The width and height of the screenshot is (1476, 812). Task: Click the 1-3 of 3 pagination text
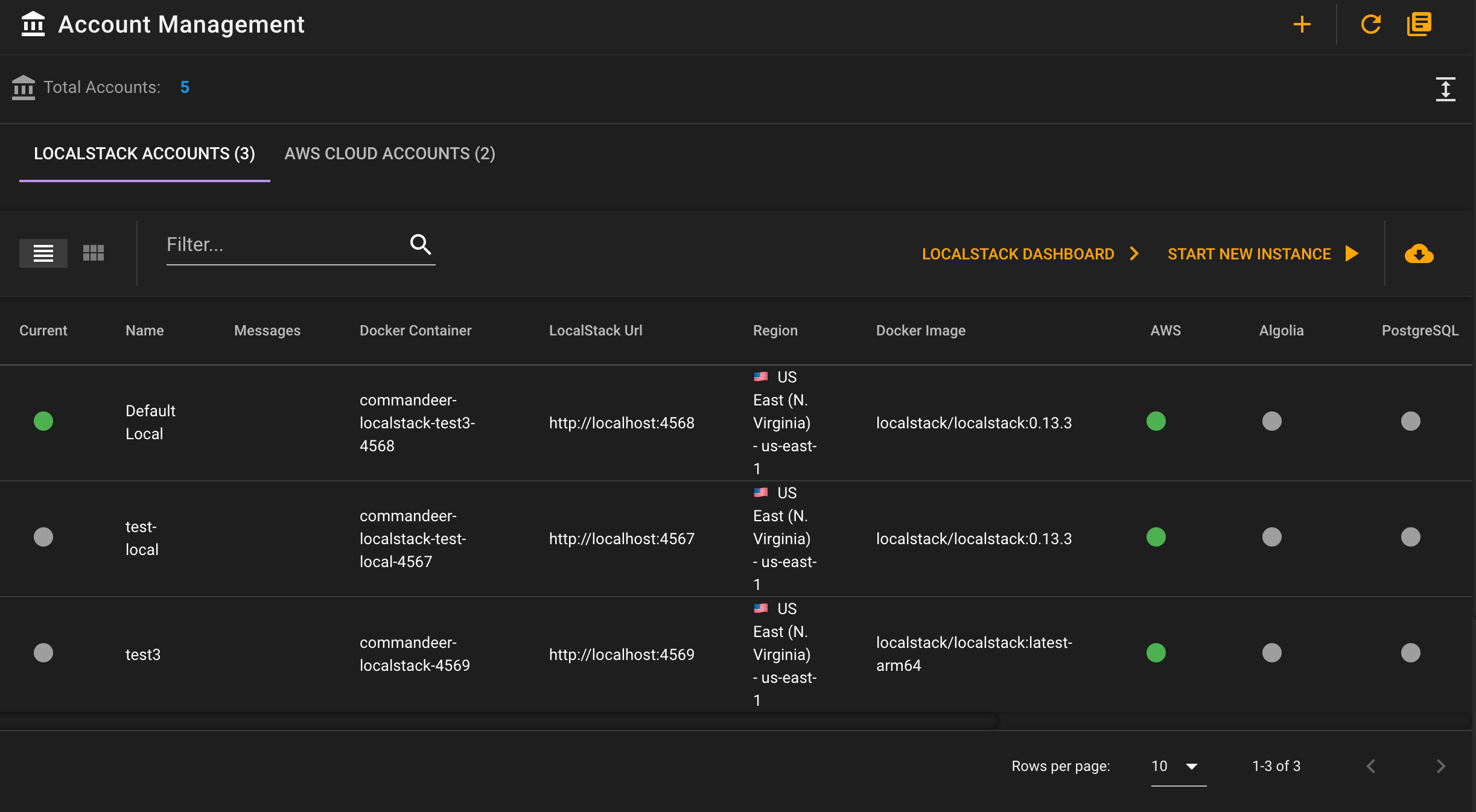point(1276,766)
